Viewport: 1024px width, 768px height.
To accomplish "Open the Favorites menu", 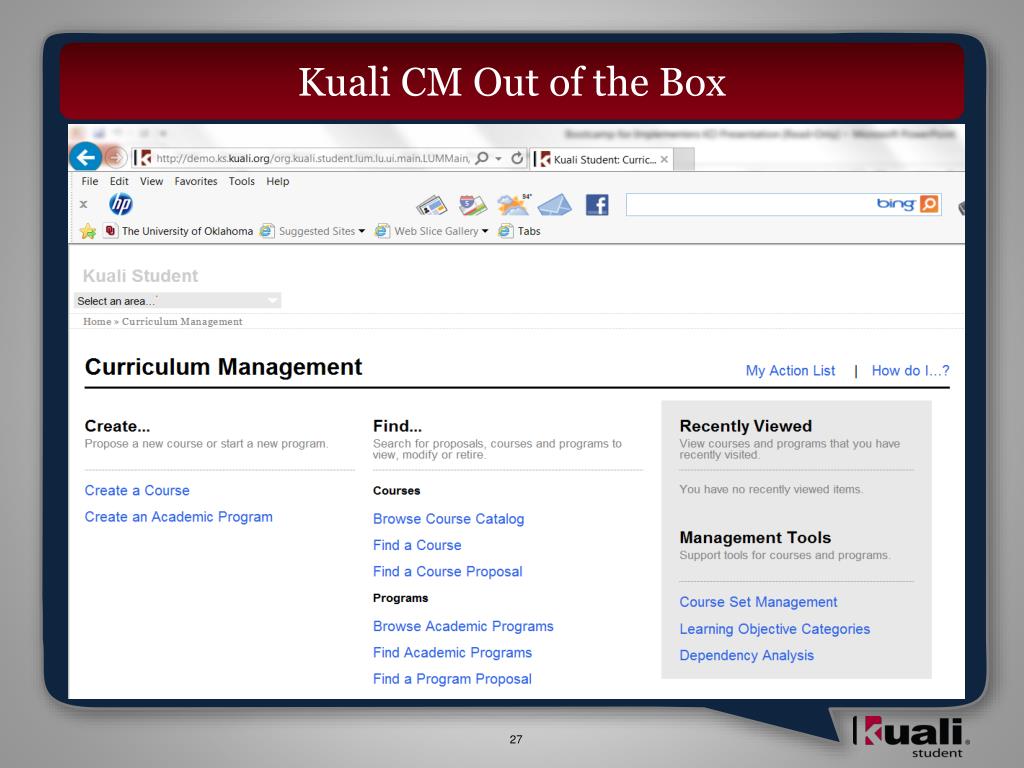I will point(196,182).
